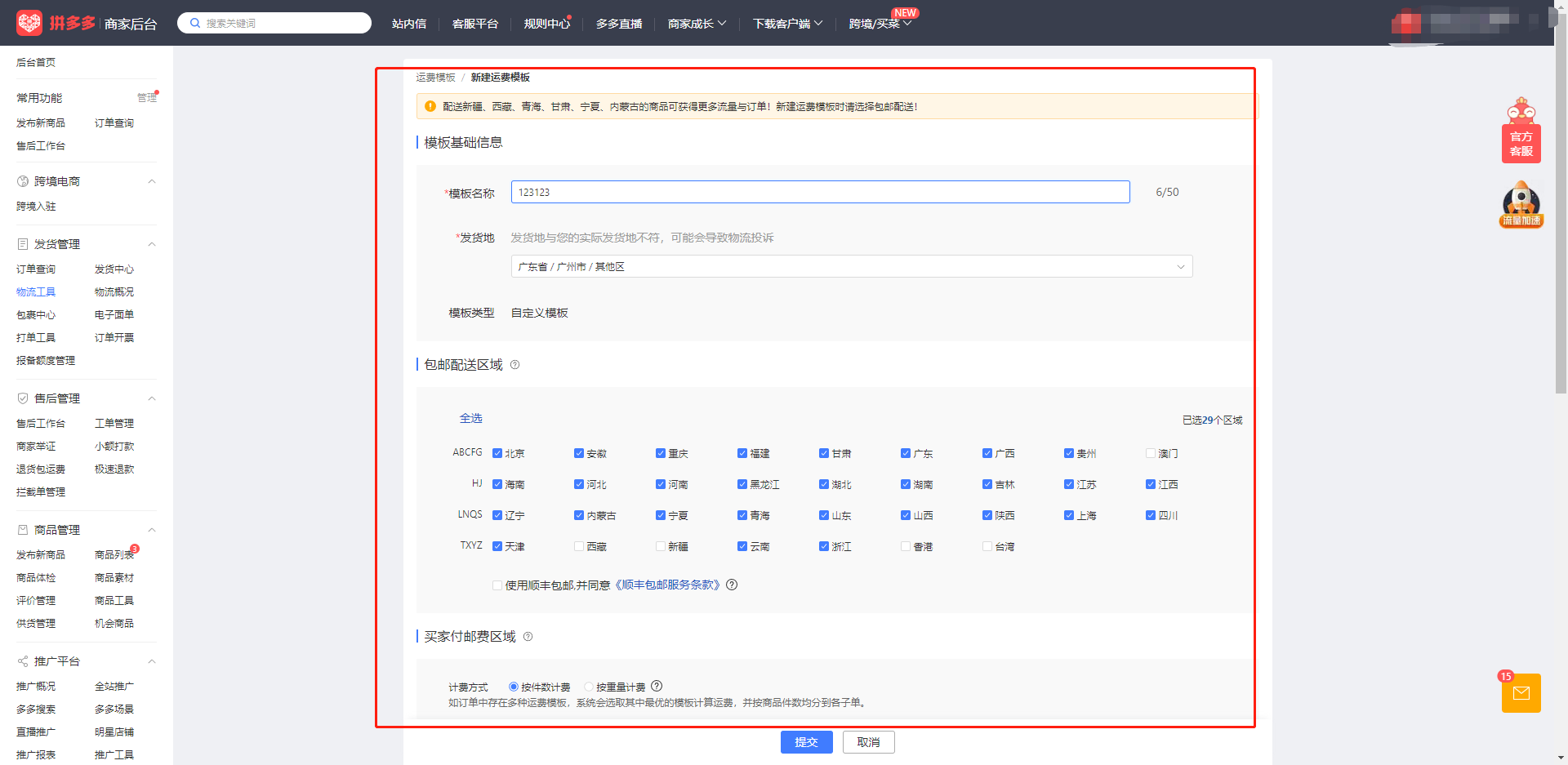Open the 顺丰包邮服务条款 link
This screenshot has width=1568, height=765.
(667, 585)
